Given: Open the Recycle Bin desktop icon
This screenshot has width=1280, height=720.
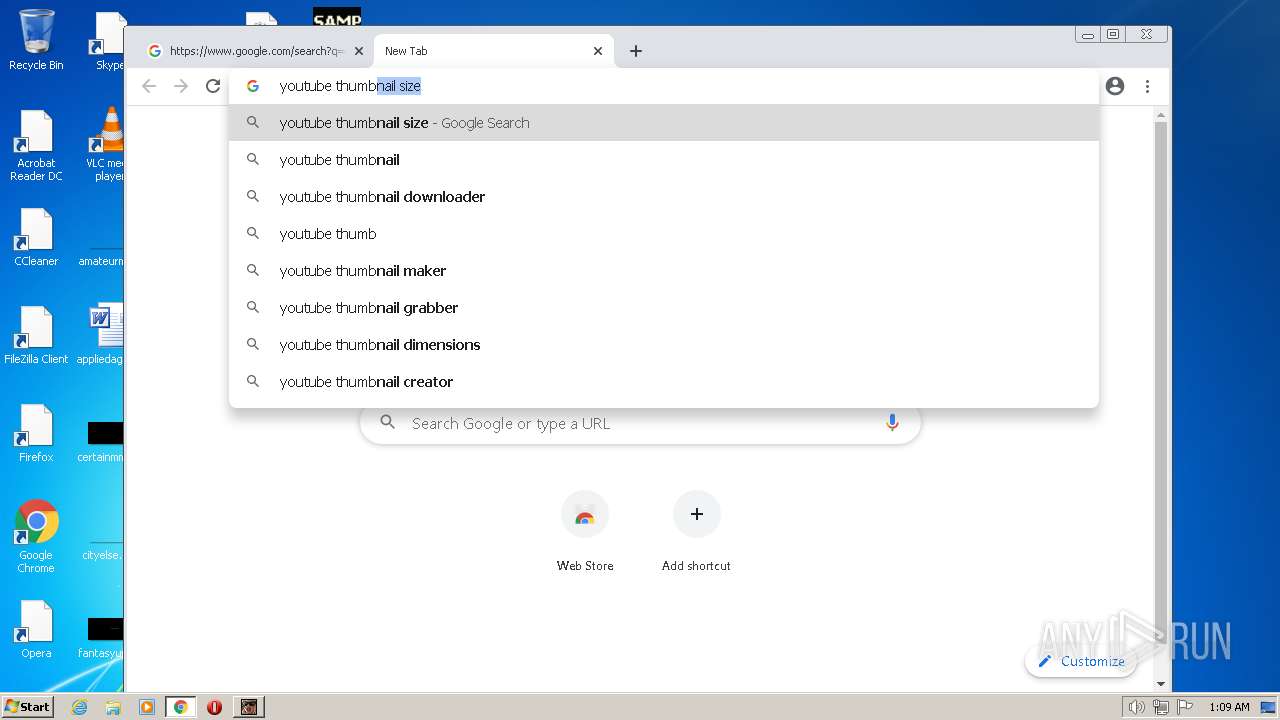Looking at the screenshot, I should (36, 40).
